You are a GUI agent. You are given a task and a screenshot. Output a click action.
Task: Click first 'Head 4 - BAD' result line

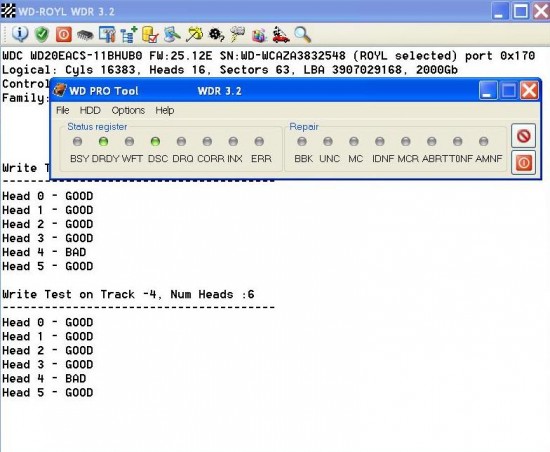coord(44,252)
